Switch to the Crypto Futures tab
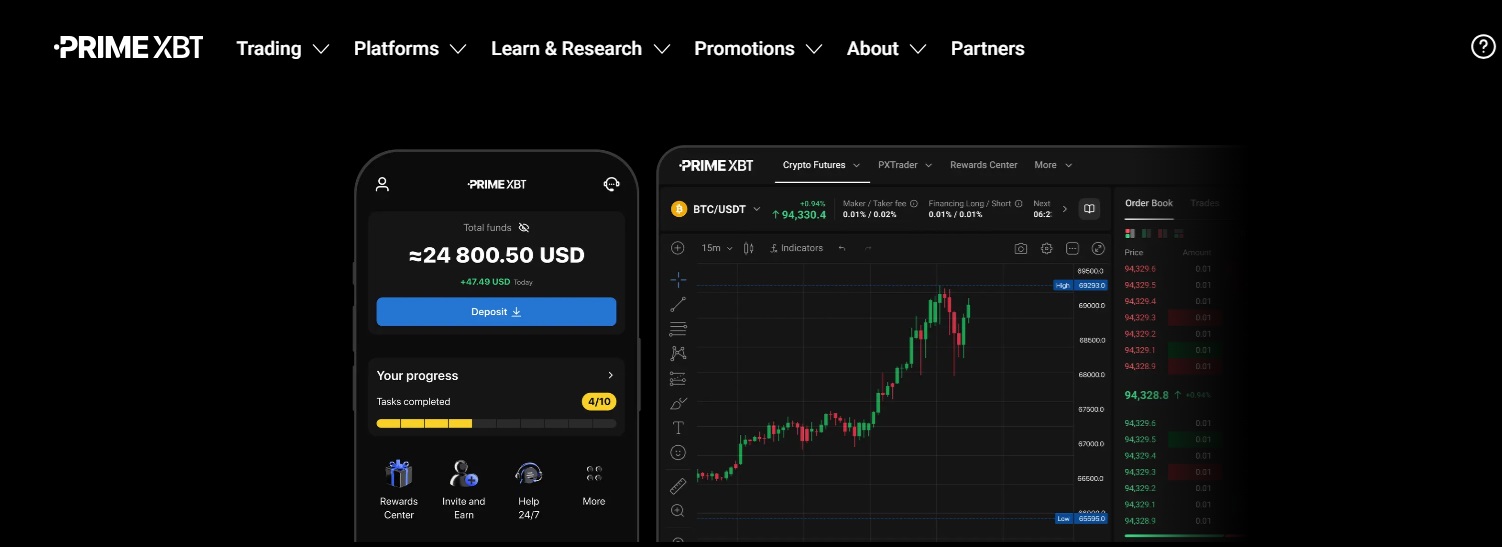1502x547 pixels. [821, 165]
